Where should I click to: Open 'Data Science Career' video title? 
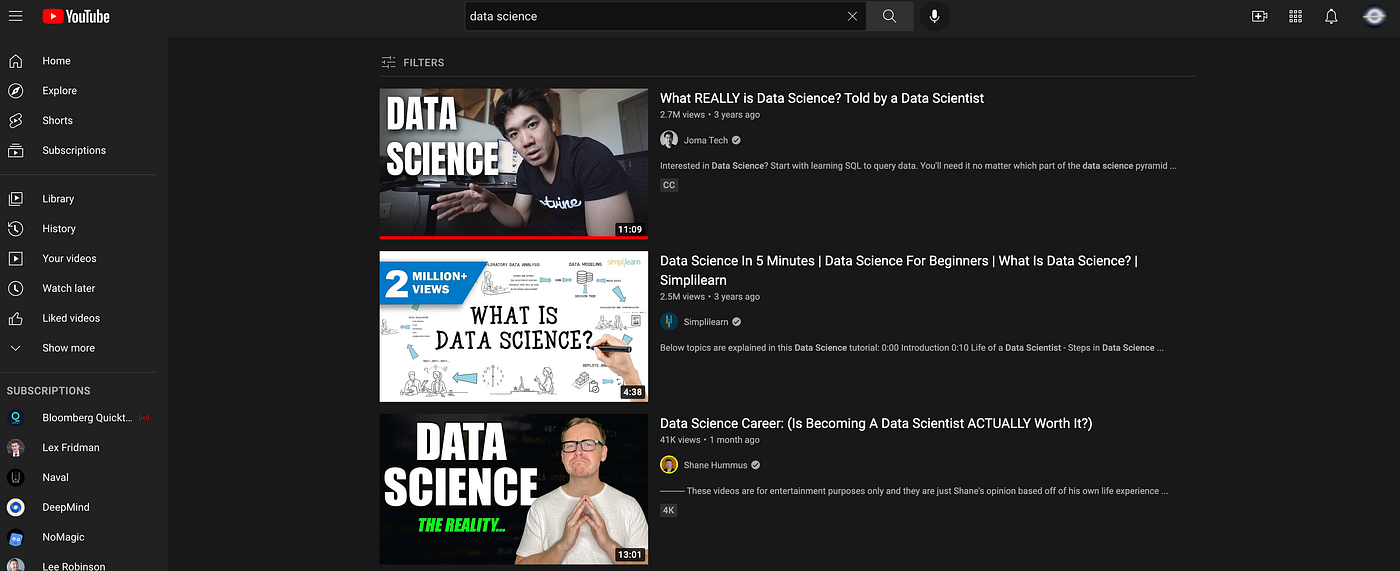pyautogui.click(x=876, y=424)
